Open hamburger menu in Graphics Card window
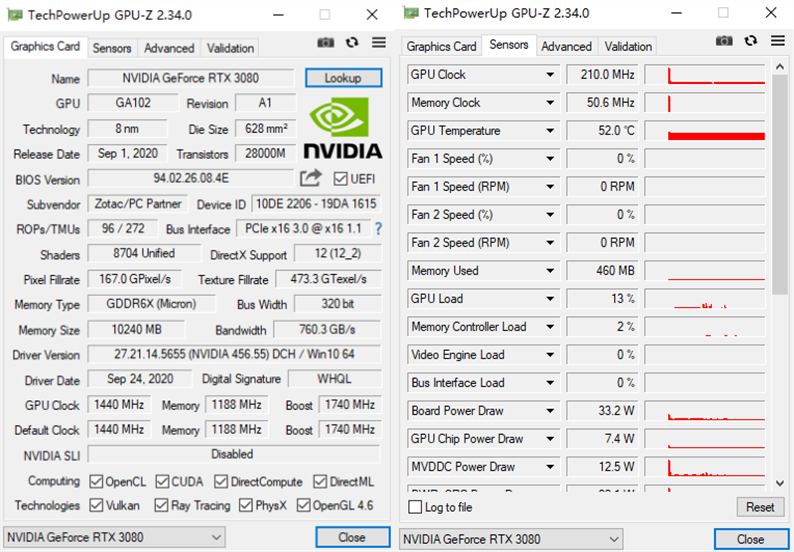This screenshot has height=552, width=794. [x=379, y=43]
